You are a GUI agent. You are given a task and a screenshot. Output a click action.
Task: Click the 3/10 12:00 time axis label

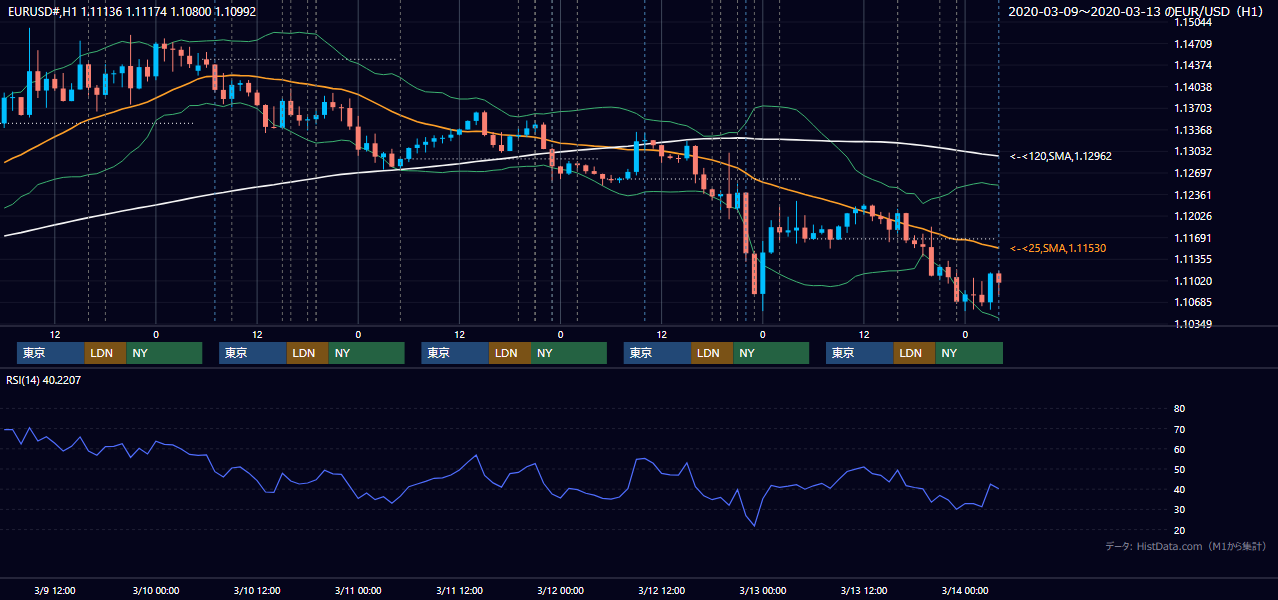pos(257,590)
